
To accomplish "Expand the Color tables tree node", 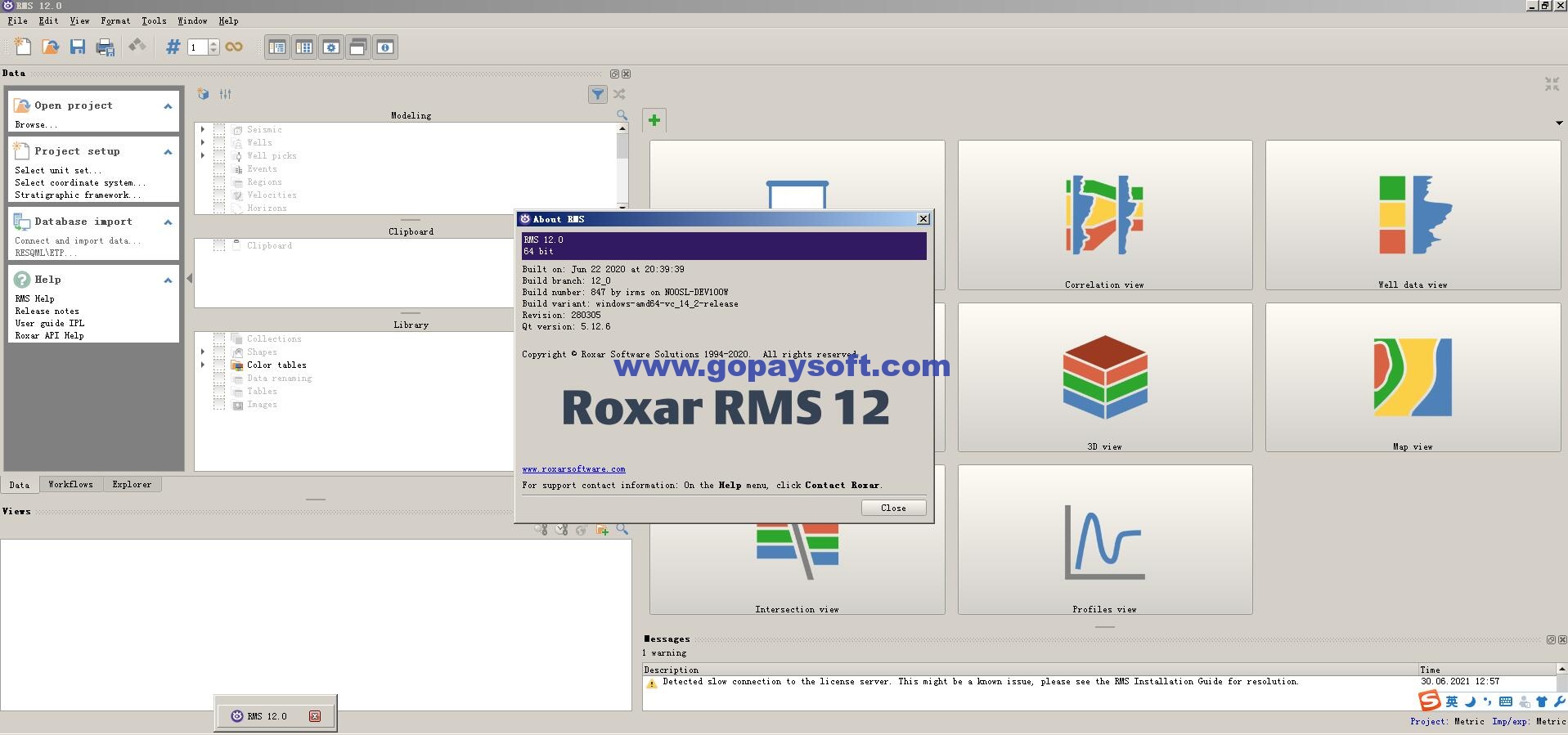I will click(203, 365).
